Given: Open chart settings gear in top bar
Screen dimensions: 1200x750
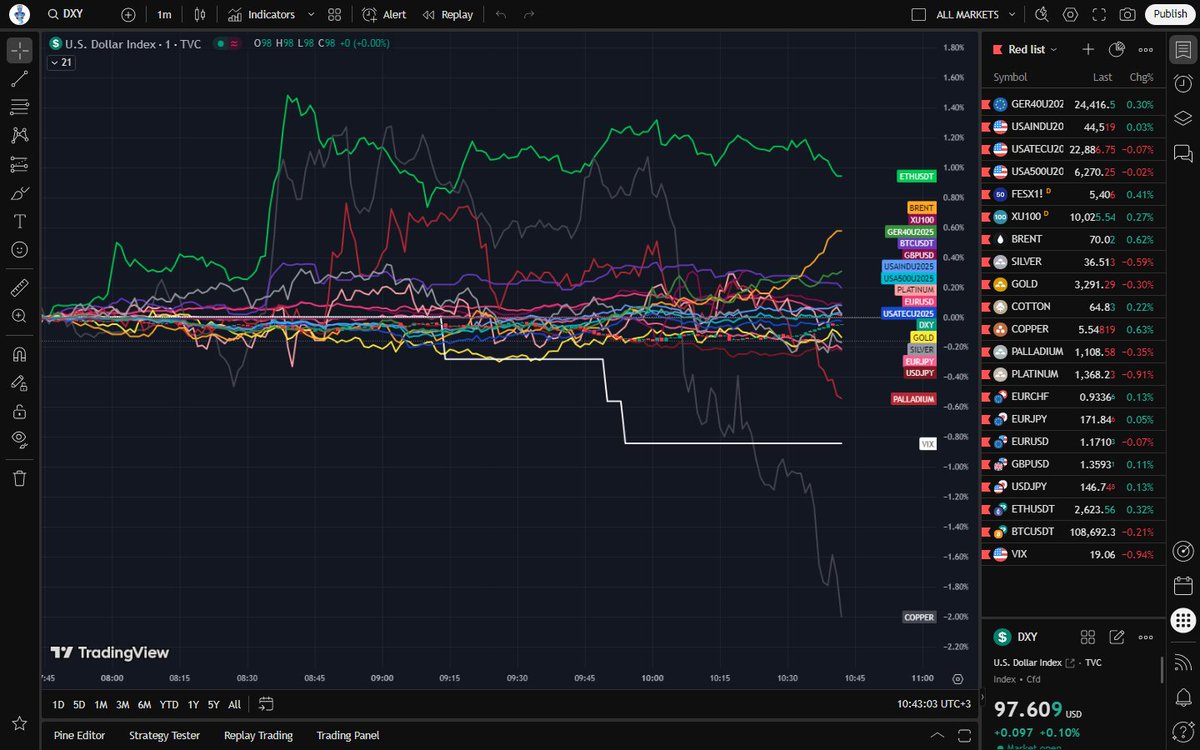Looking at the screenshot, I should 1071,15.
